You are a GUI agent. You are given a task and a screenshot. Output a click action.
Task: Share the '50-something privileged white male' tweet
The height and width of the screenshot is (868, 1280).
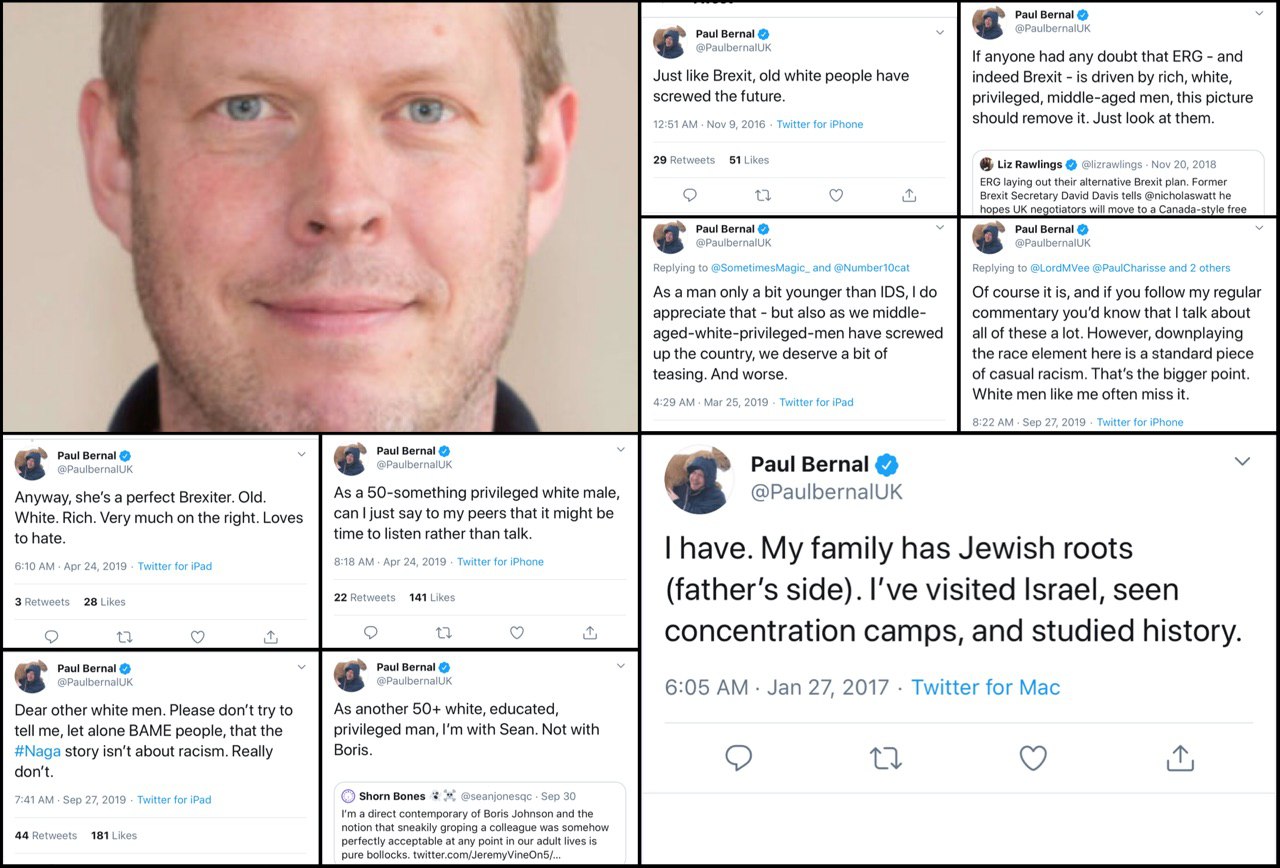[590, 633]
